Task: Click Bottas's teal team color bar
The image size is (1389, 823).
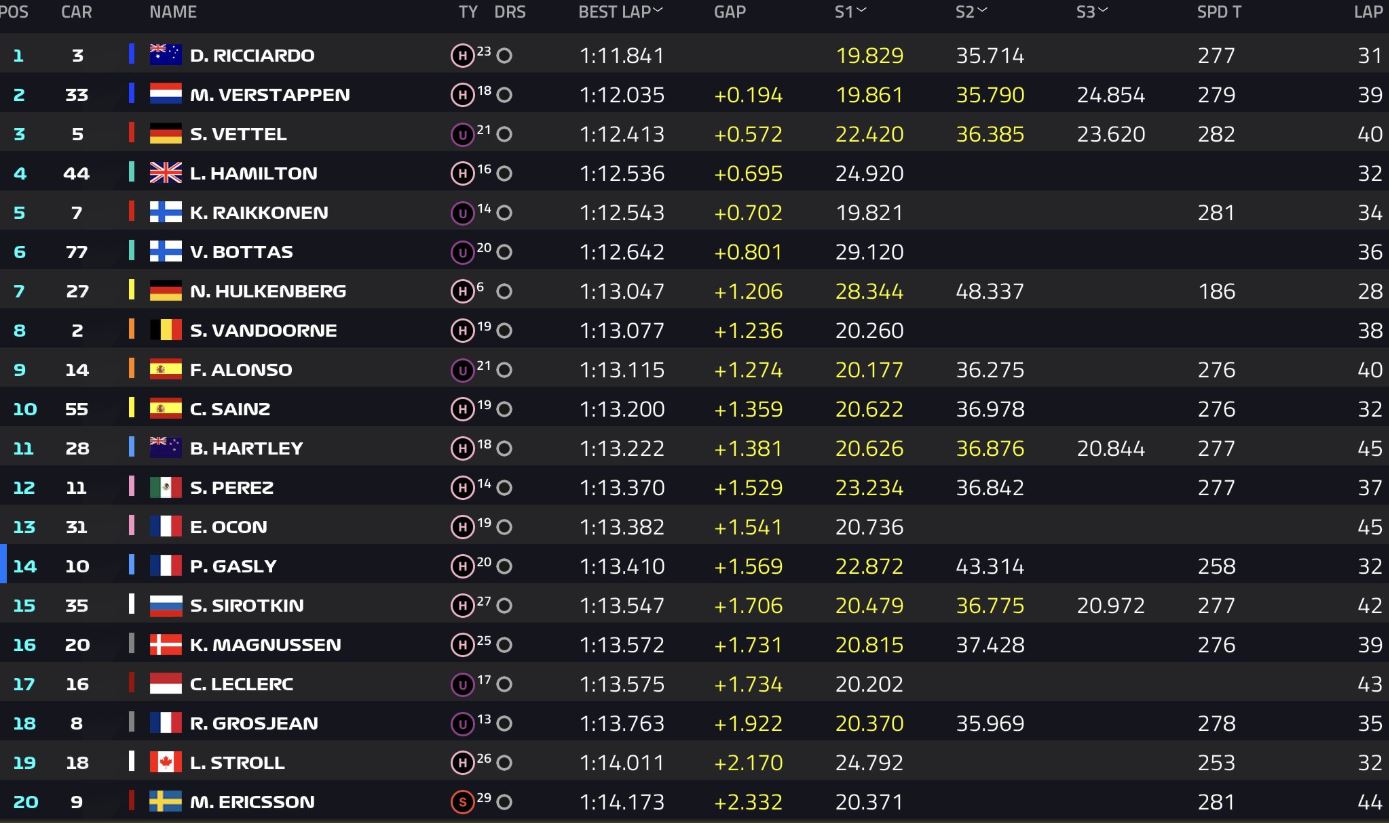Action: click(x=131, y=251)
